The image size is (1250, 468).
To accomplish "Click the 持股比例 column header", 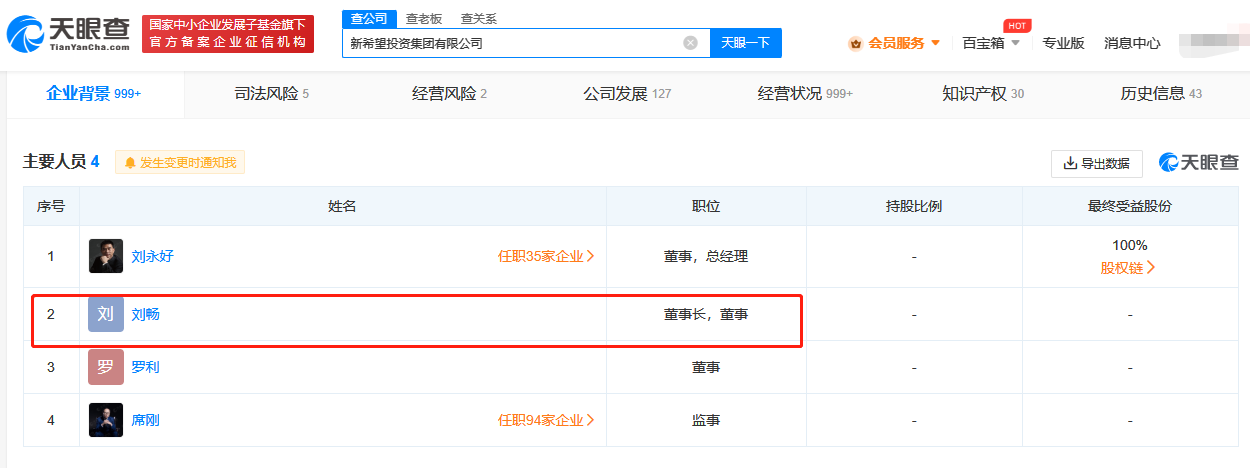I will [914, 206].
